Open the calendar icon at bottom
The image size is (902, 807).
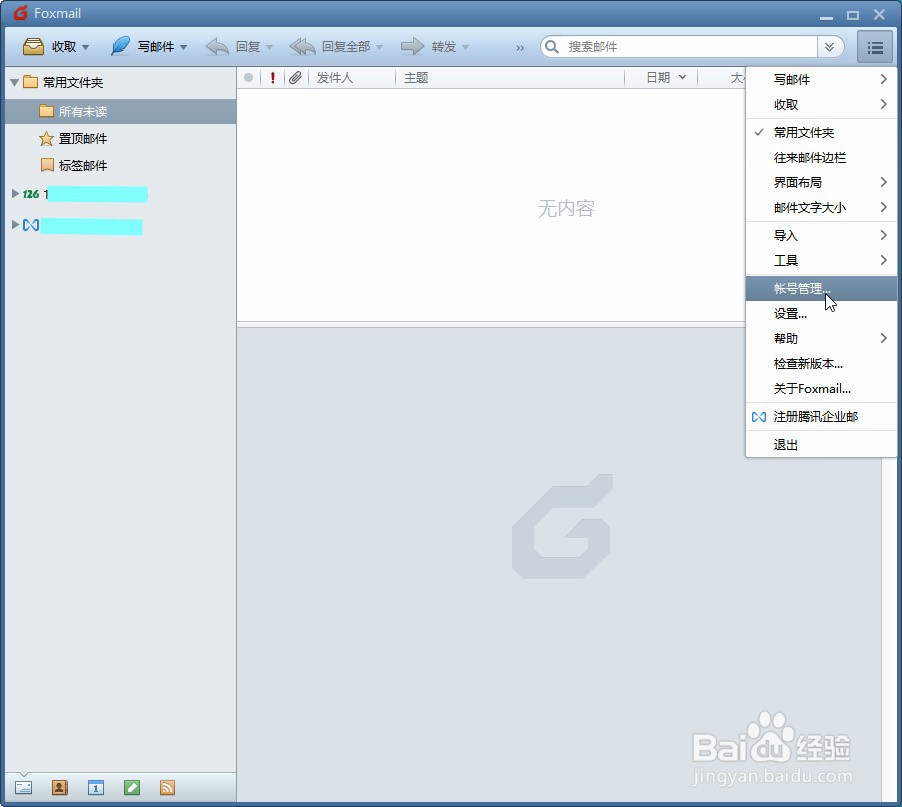point(95,787)
